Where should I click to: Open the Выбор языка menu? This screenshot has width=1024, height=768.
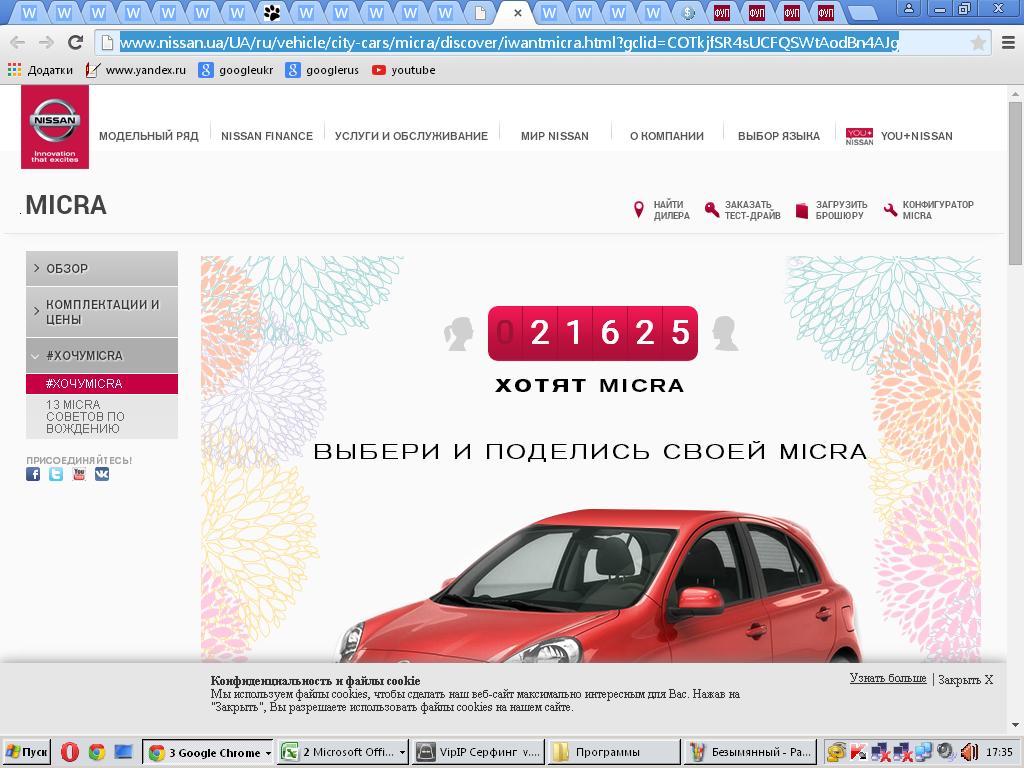point(778,136)
